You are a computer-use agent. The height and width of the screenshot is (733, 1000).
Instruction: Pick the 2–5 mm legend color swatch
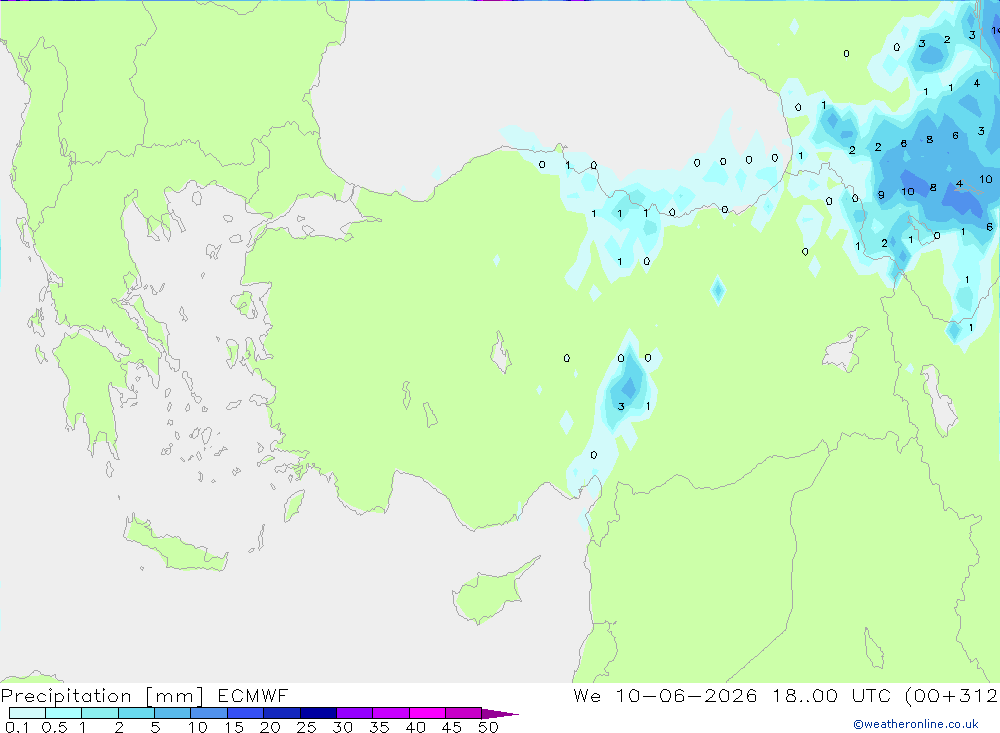[x=136, y=713]
